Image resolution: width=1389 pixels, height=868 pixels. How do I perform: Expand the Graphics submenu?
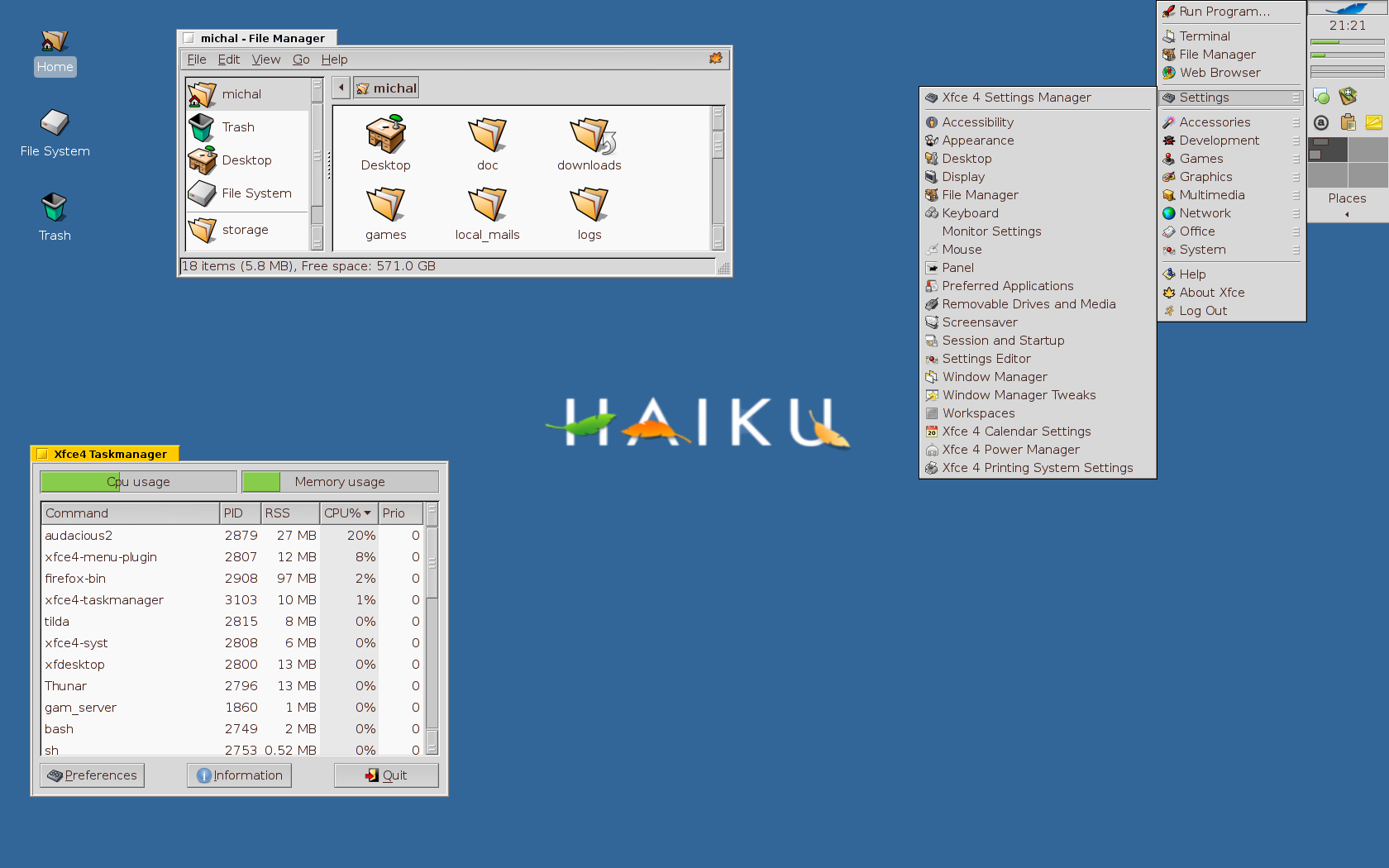click(x=1231, y=177)
